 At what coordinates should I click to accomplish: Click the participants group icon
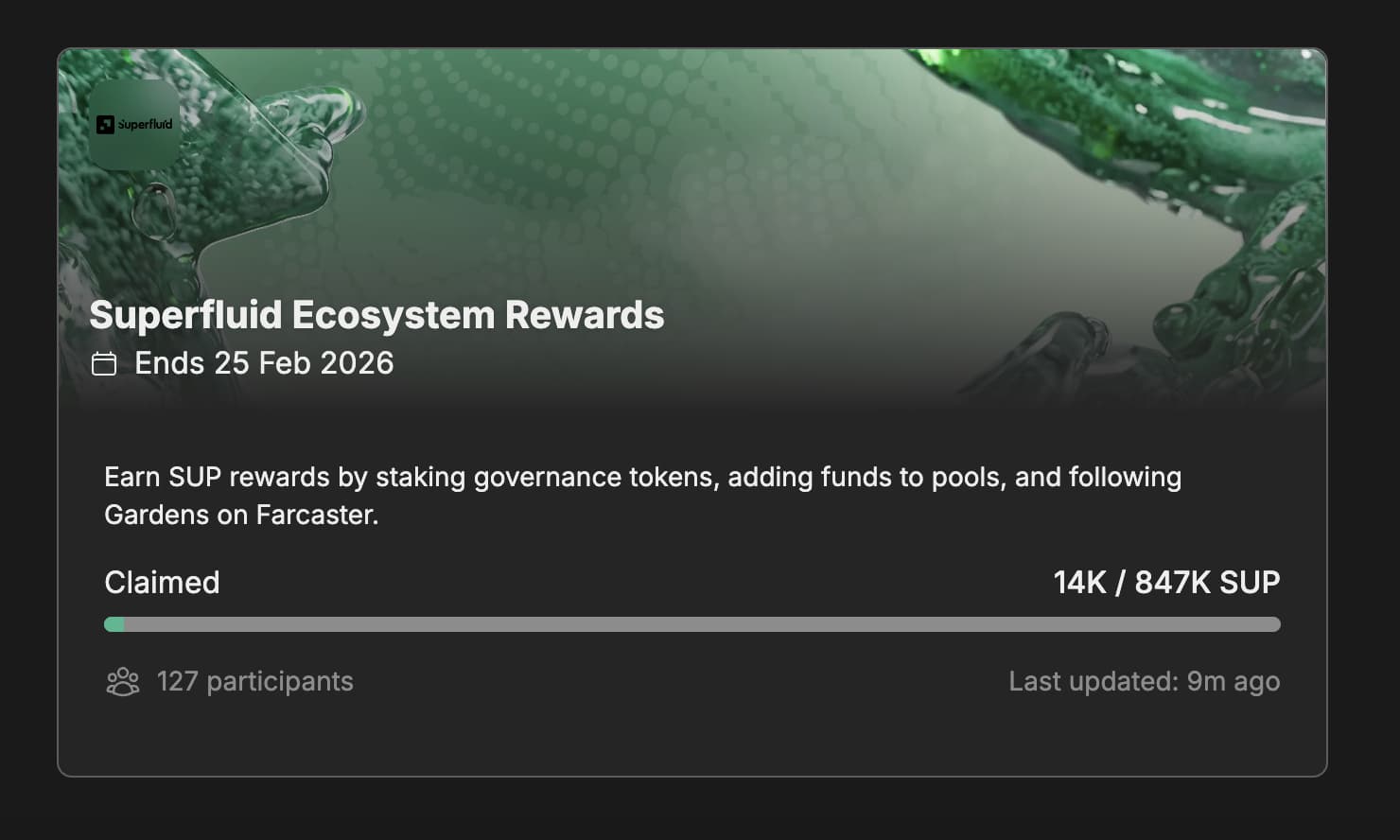[x=123, y=681]
